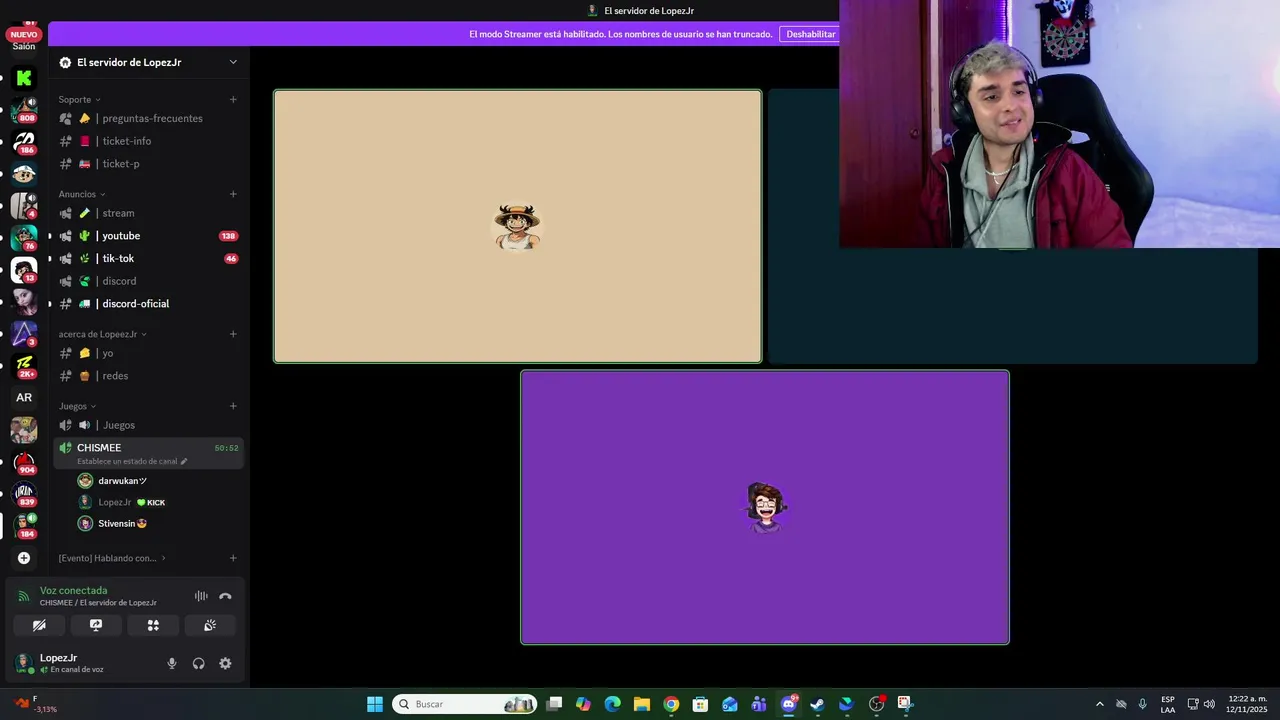Image resolution: width=1280 pixels, height=720 pixels.
Task: Open the youtube channel
Action: 148,236
